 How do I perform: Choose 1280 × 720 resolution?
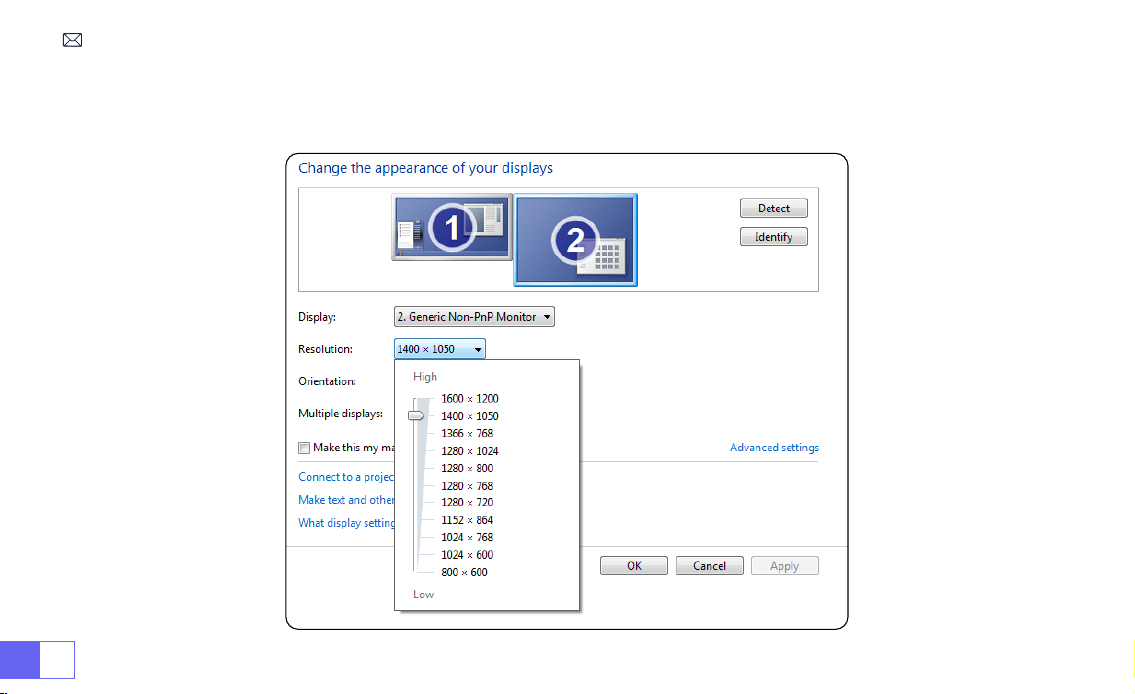(467, 502)
